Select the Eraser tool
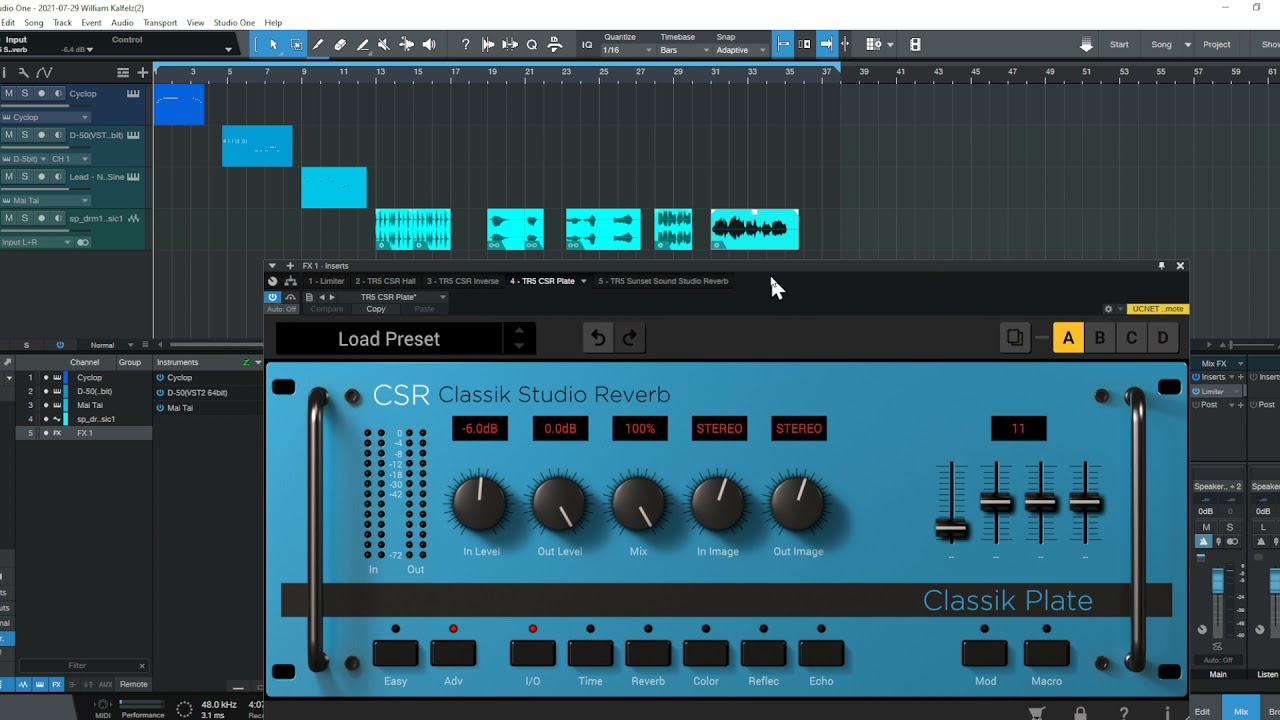The width and height of the screenshot is (1280, 720). [x=340, y=44]
